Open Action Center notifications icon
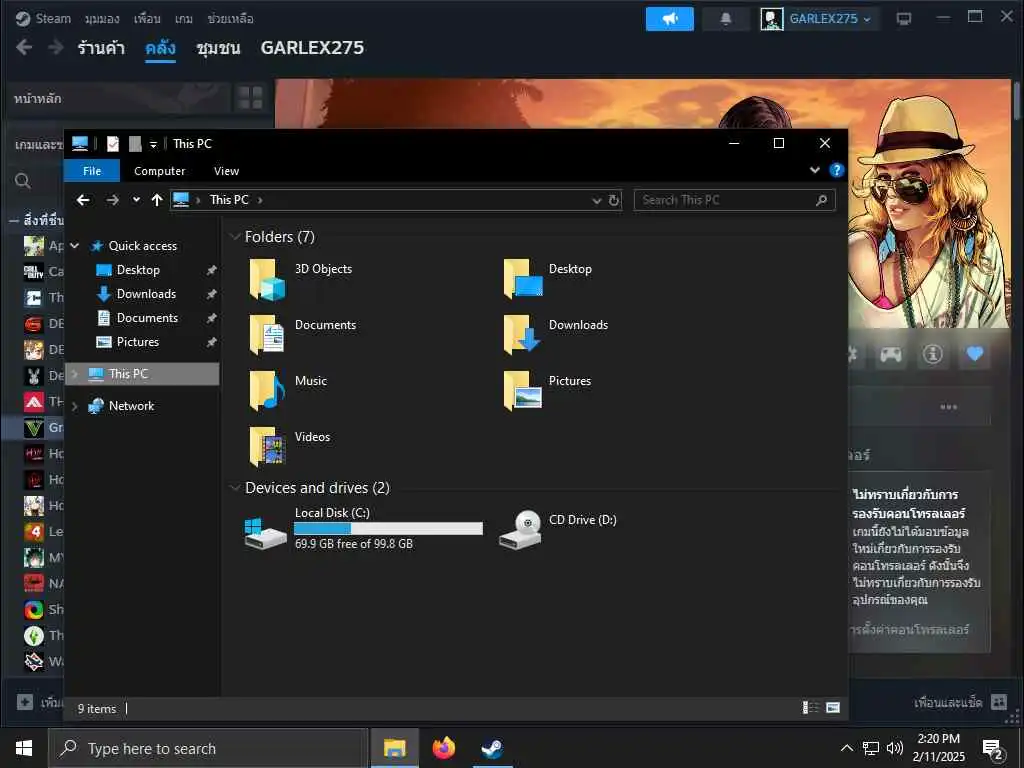The image size is (1024, 768). point(993,748)
